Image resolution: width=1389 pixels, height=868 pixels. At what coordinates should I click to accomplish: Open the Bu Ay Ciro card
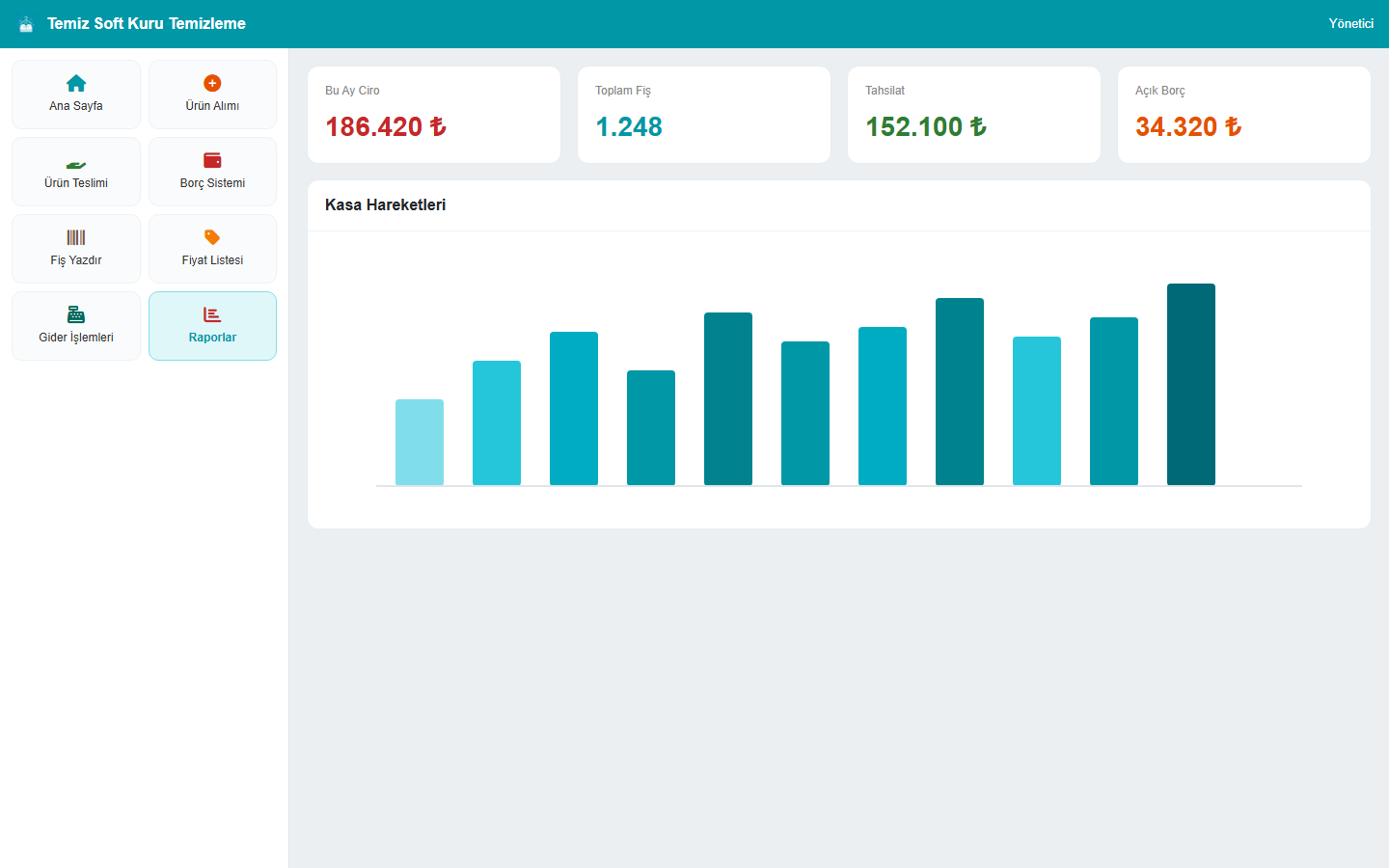click(x=434, y=115)
